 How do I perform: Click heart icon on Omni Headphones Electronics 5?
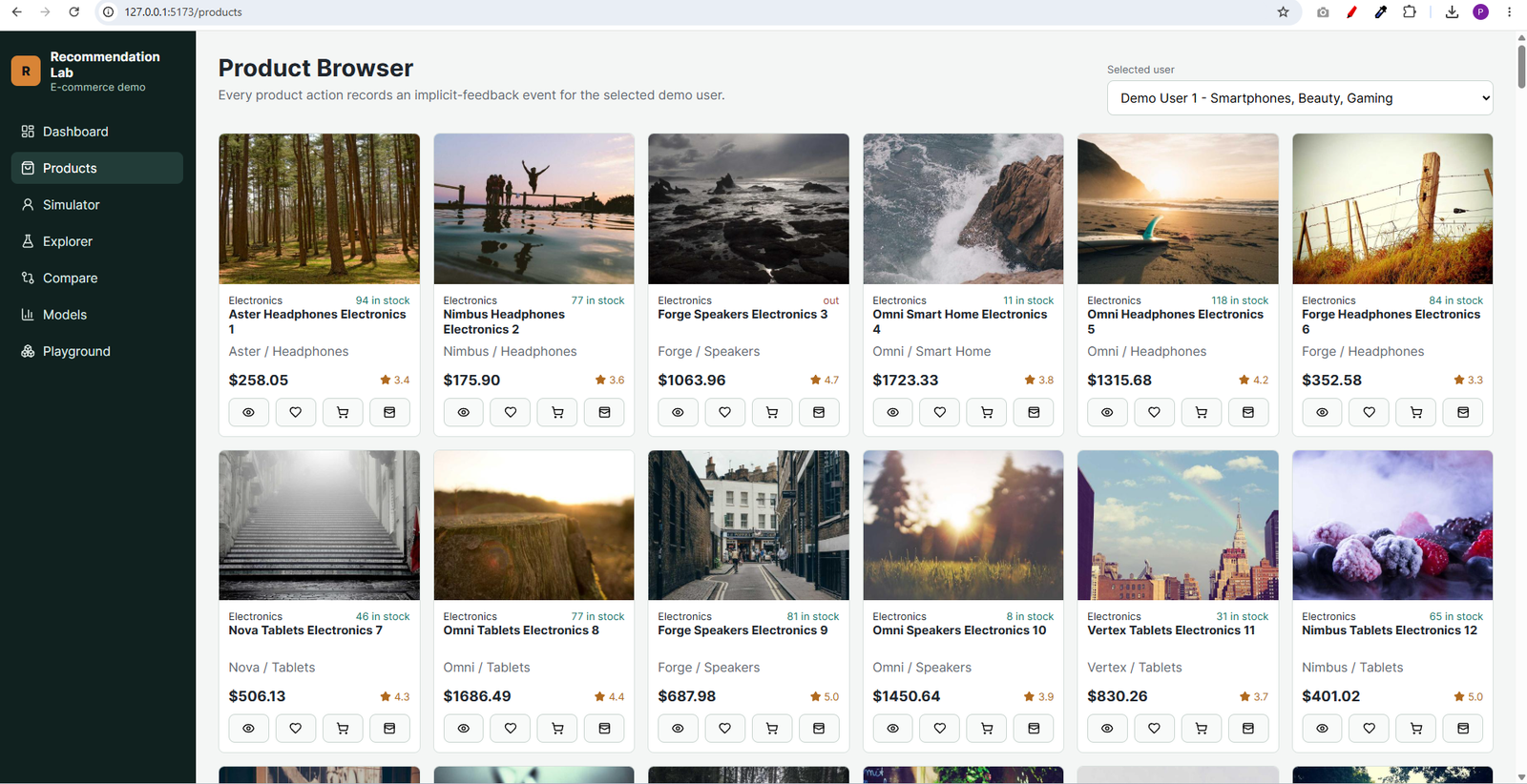(x=1155, y=412)
